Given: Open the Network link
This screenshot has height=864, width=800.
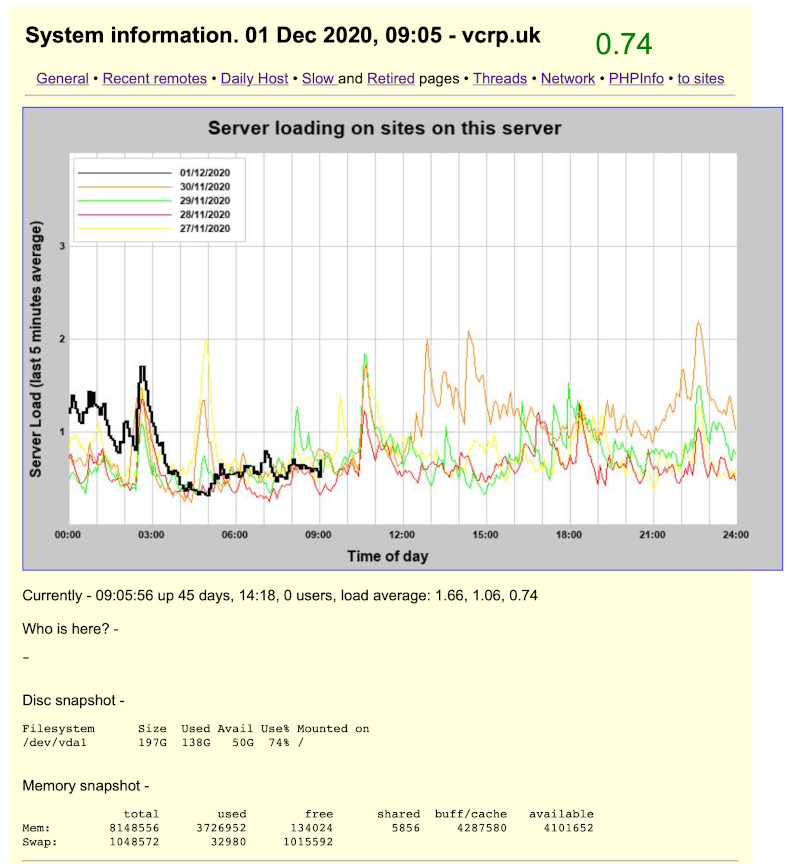Looking at the screenshot, I should (x=568, y=78).
